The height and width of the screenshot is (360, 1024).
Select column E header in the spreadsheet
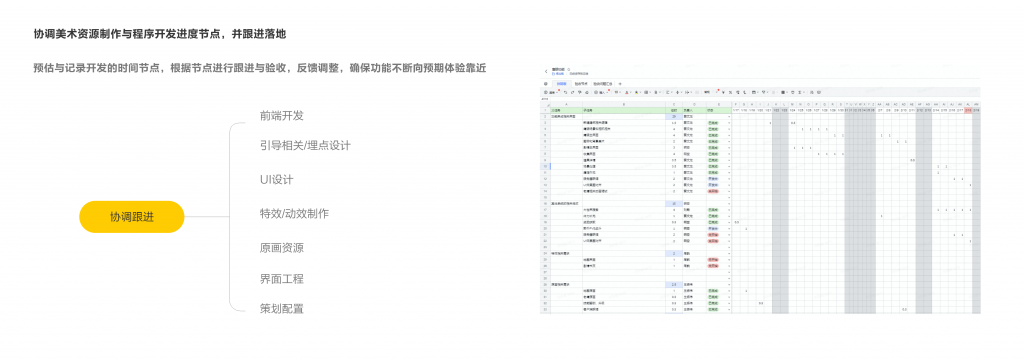719,105
